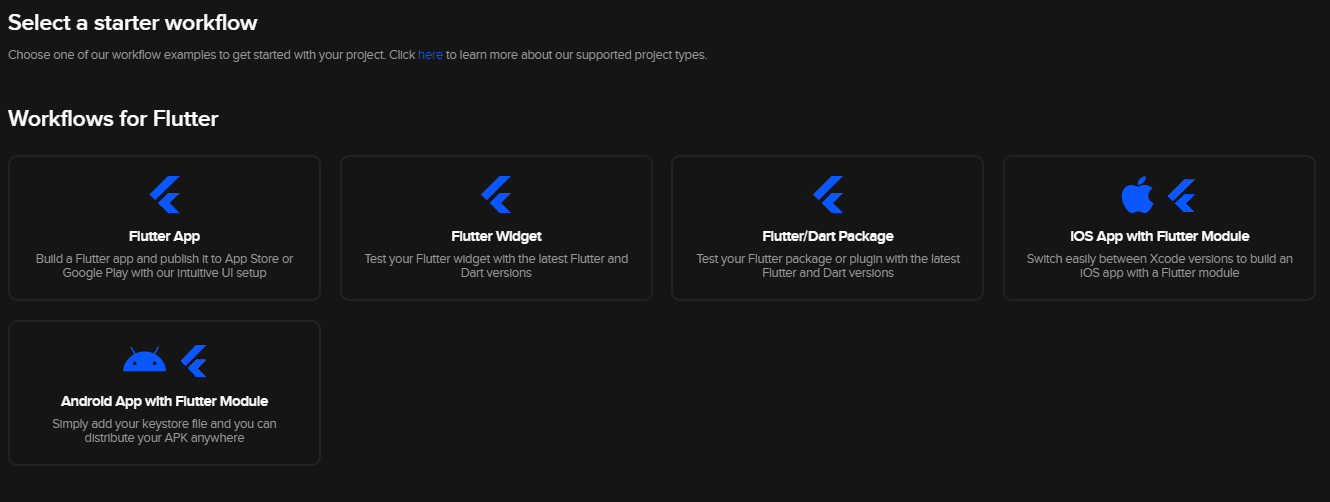Click the 'Select a starter workflow' heading

tap(133, 22)
